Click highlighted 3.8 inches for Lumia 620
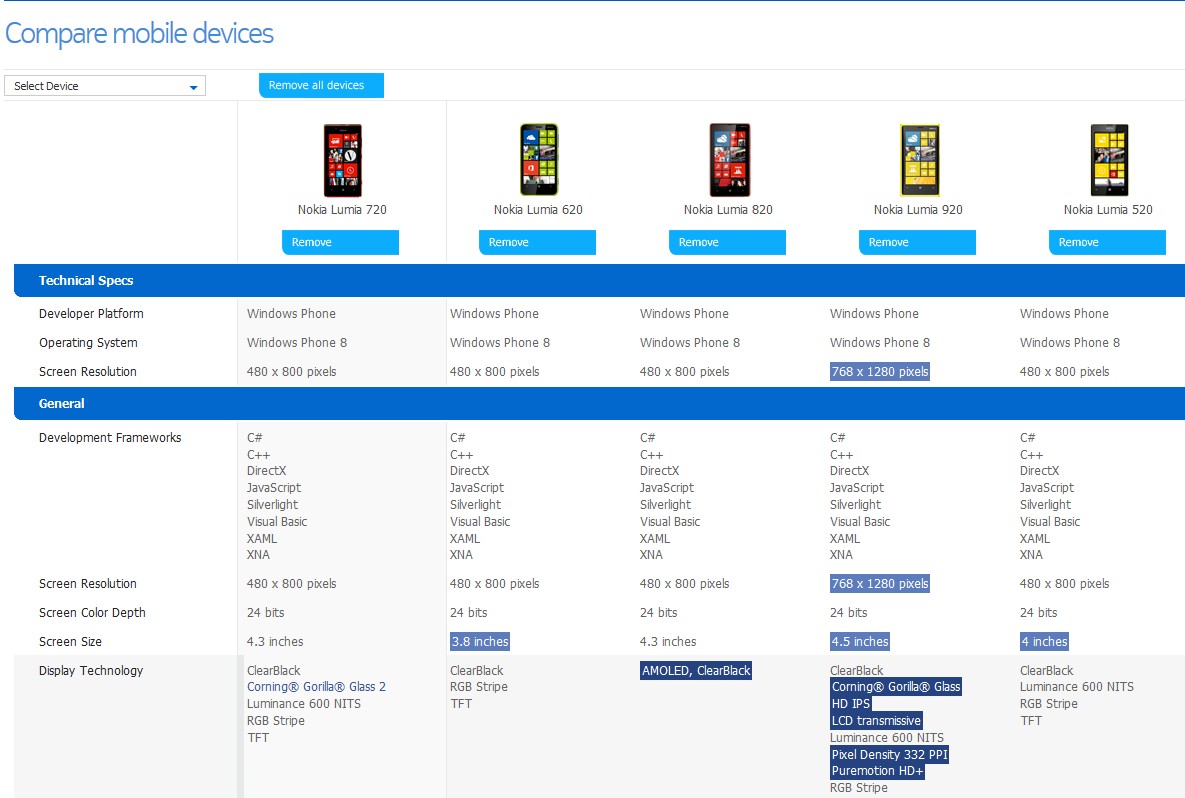The image size is (1185, 798). [480, 642]
